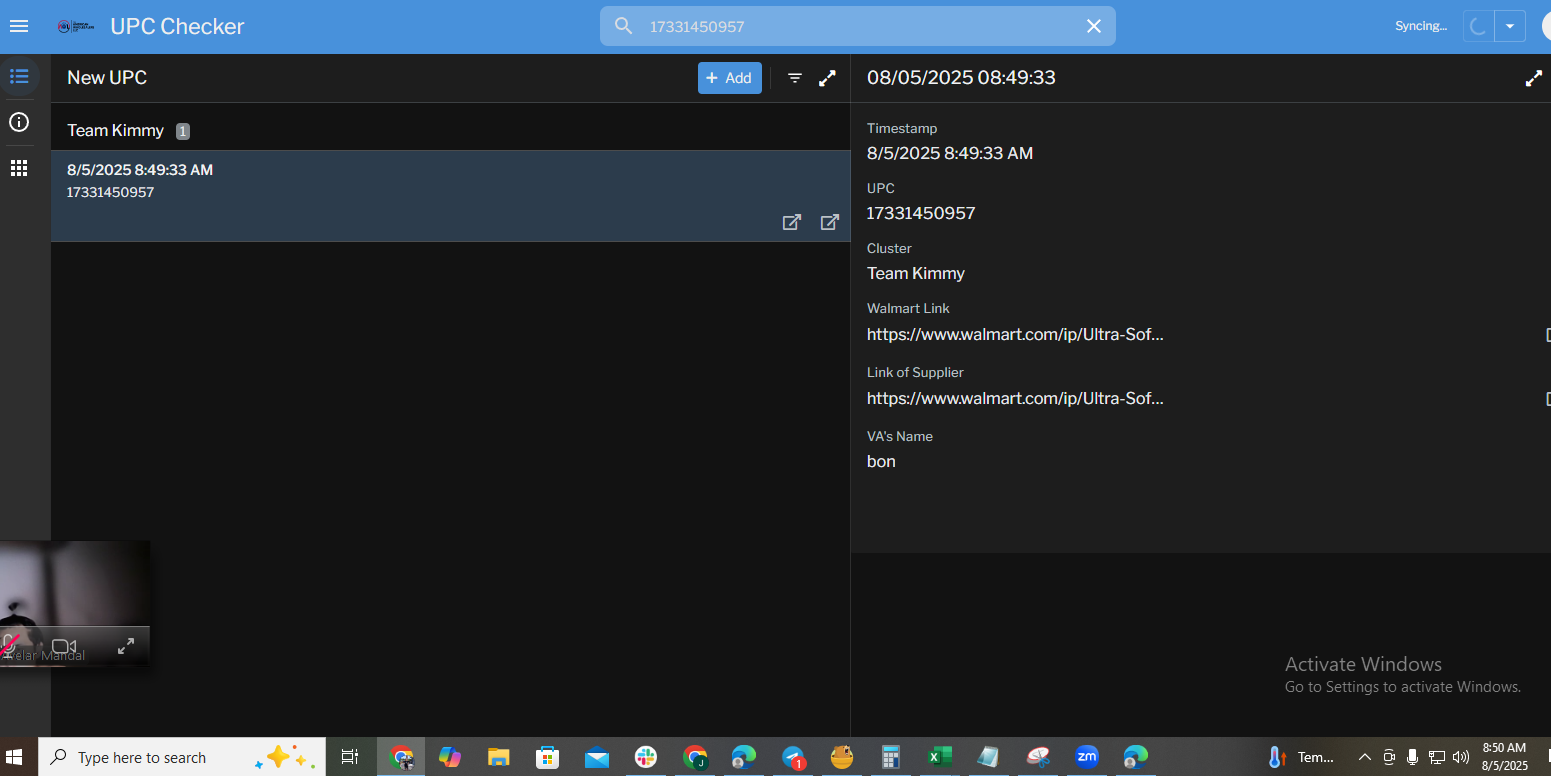Collapse the Team Kimmy group header

pyautogui.click(x=116, y=131)
